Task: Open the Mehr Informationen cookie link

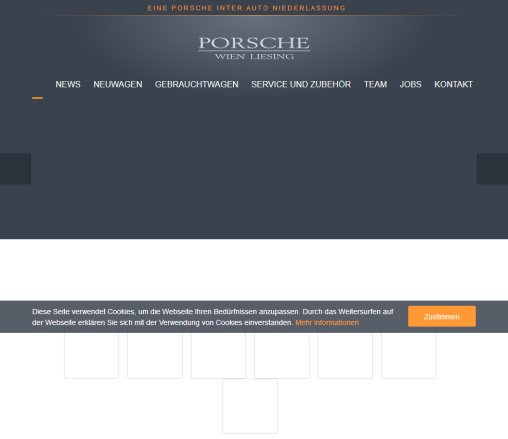Action: [x=327, y=323]
